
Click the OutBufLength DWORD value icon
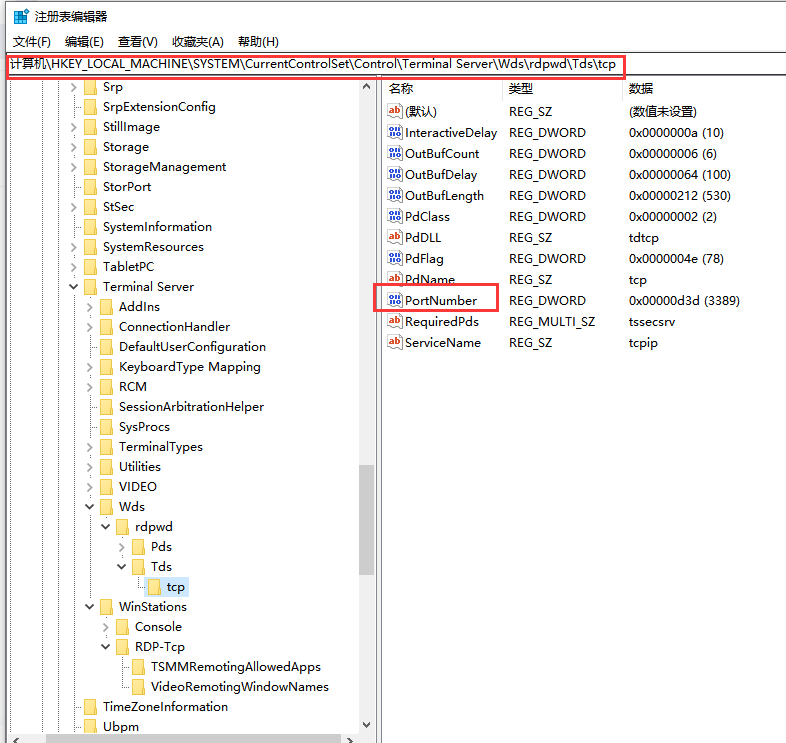(395, 196)
